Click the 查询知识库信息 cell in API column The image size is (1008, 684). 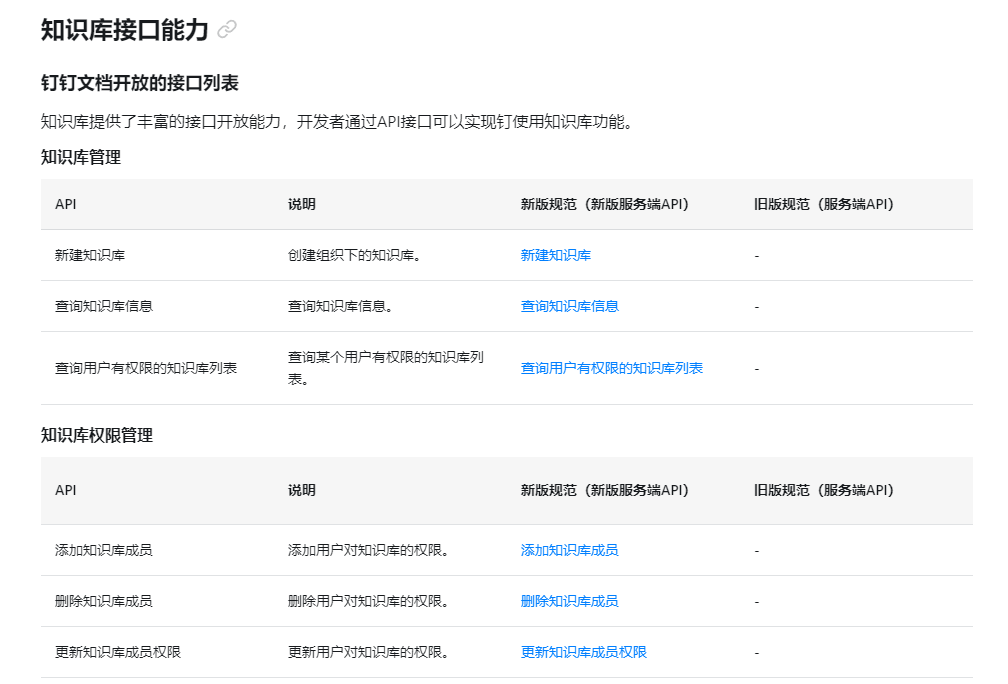click(x=104, y=306)
